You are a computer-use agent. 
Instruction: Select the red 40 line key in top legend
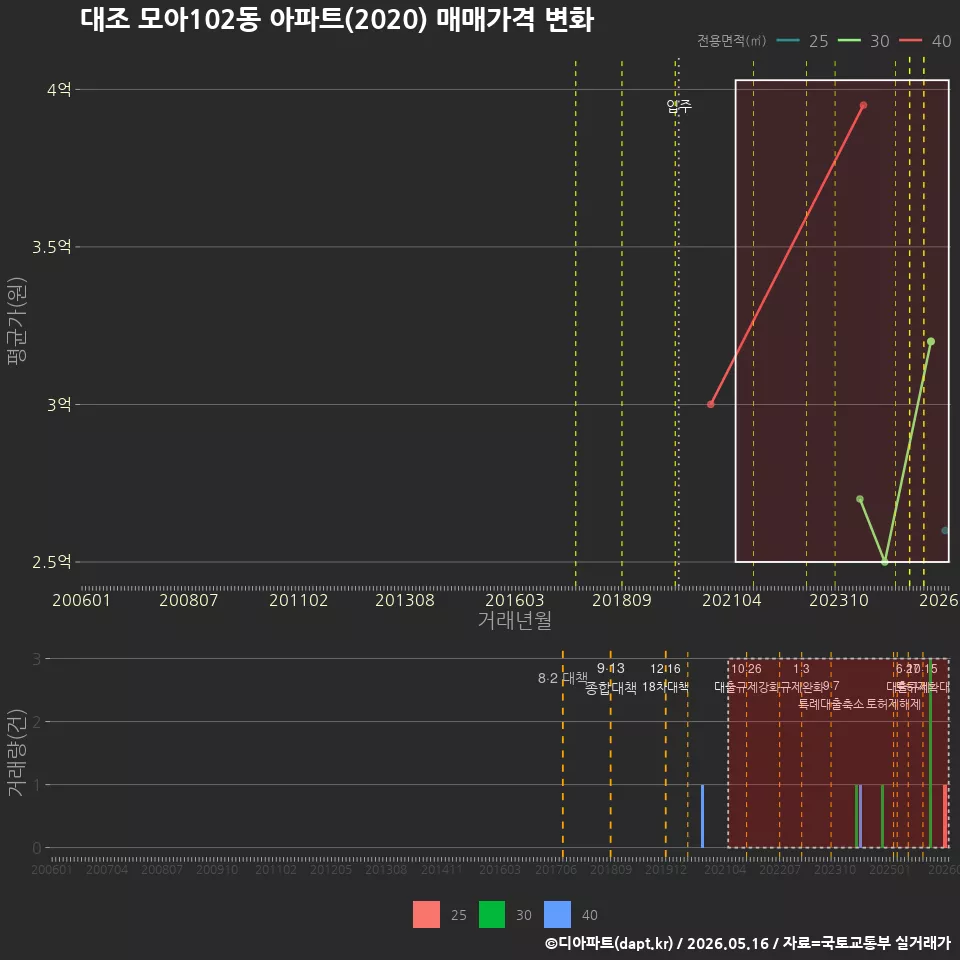point(910,41)
